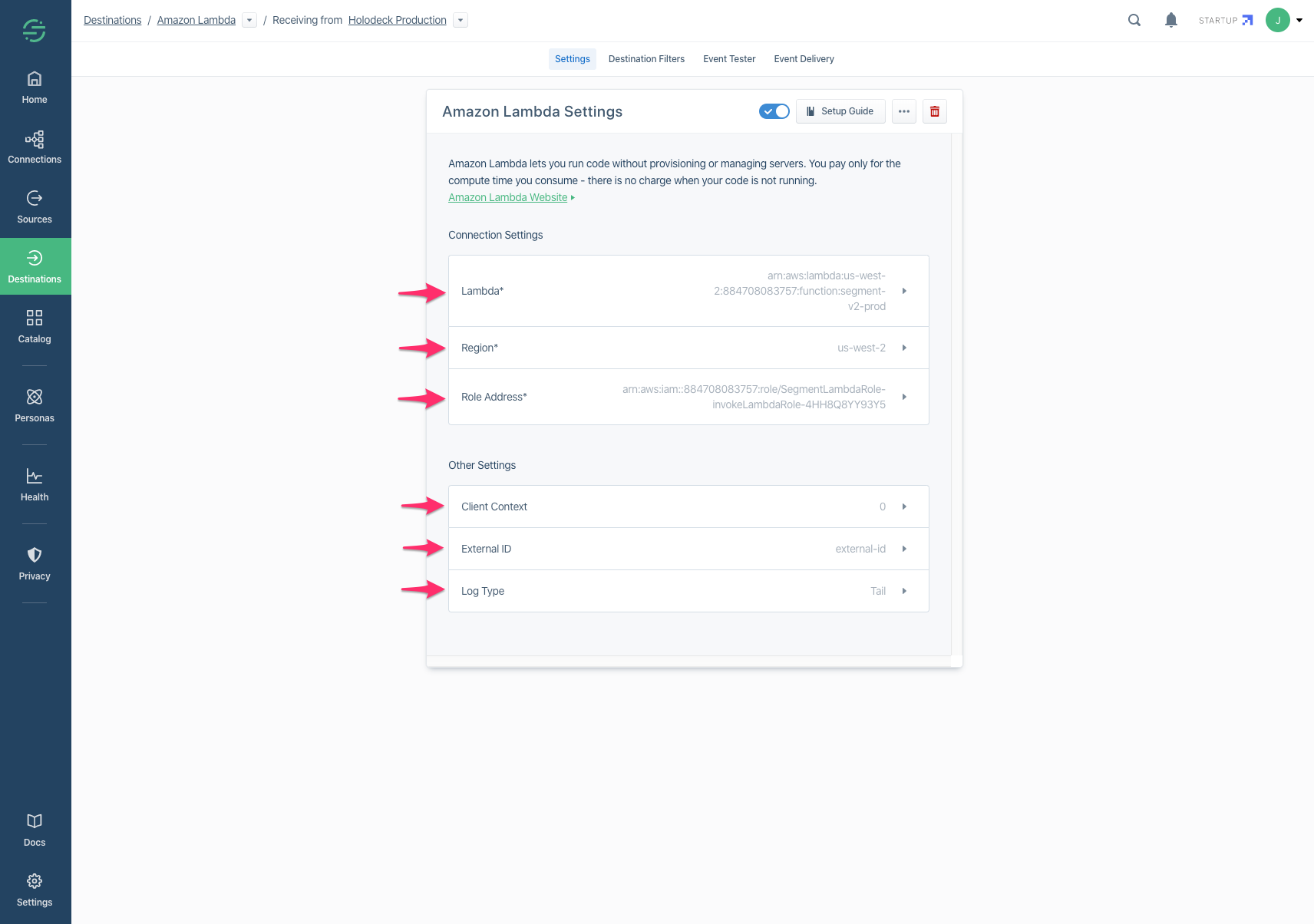Open the notifications bell
This screenshot has width=1314, height=924.
coord(1171,21)
